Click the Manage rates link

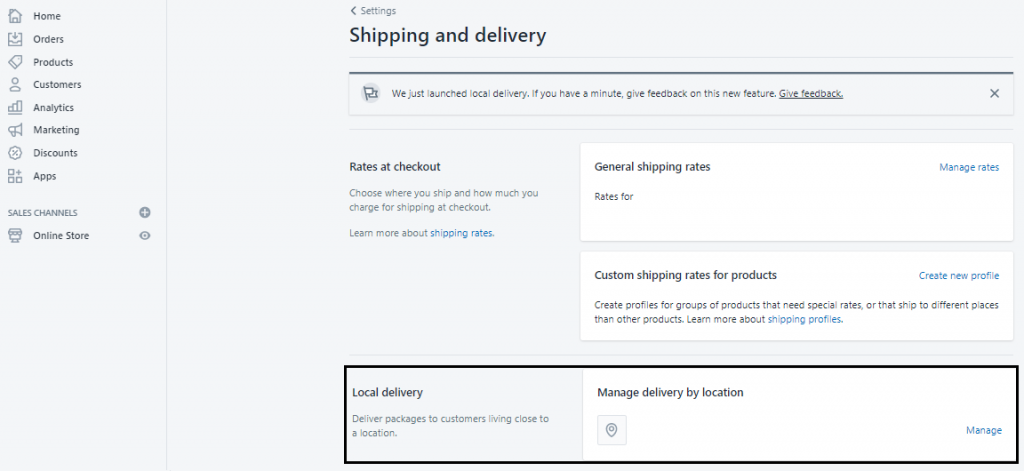[x=968, y=167]
